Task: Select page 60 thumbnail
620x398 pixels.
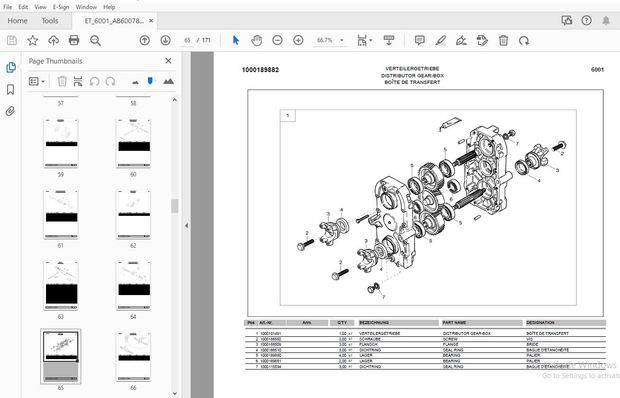Action: (x=133, y=143)
